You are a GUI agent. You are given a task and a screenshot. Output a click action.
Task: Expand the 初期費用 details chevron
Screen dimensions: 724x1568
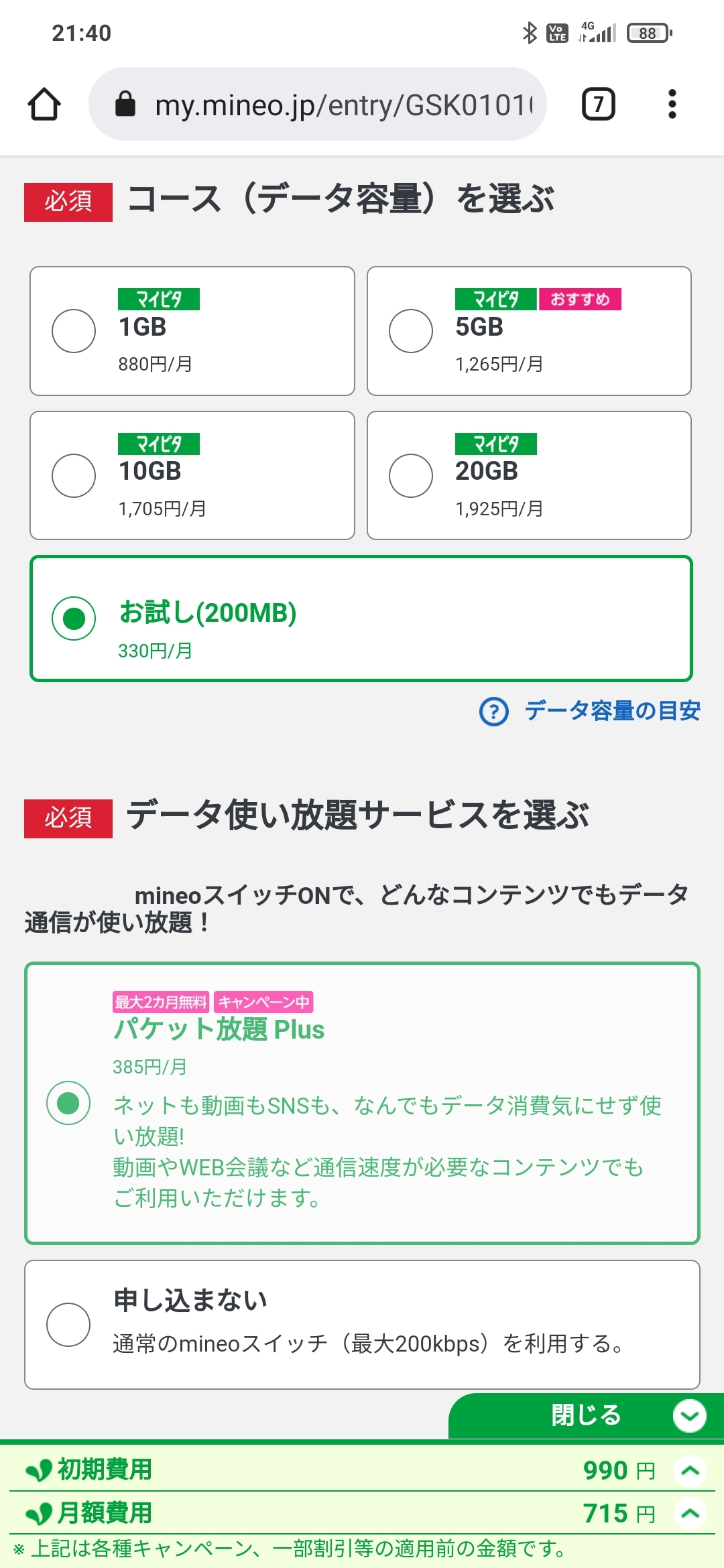tap(690, 1470)
